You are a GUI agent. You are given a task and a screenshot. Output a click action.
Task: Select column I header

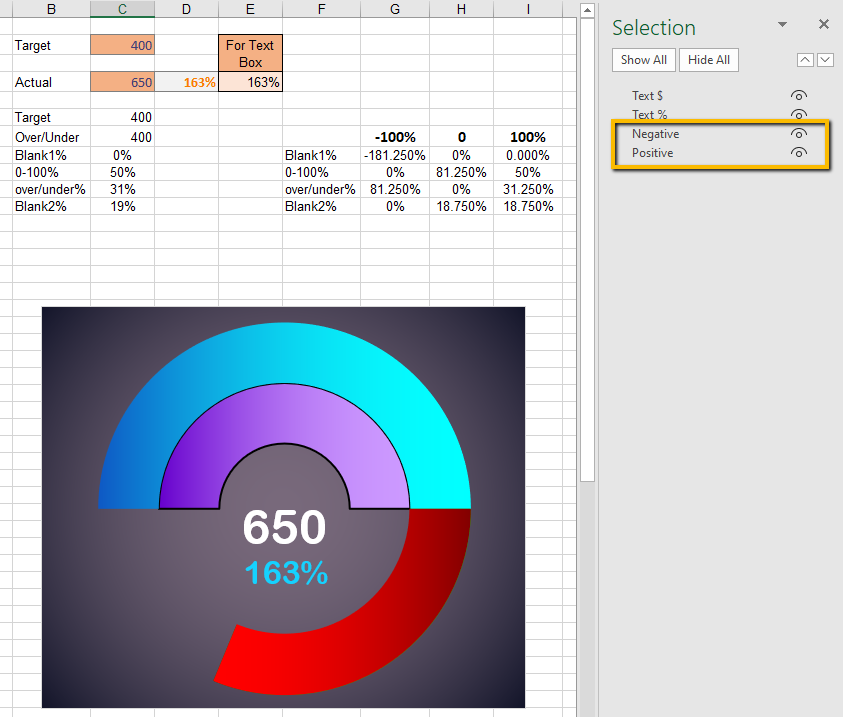528,9
